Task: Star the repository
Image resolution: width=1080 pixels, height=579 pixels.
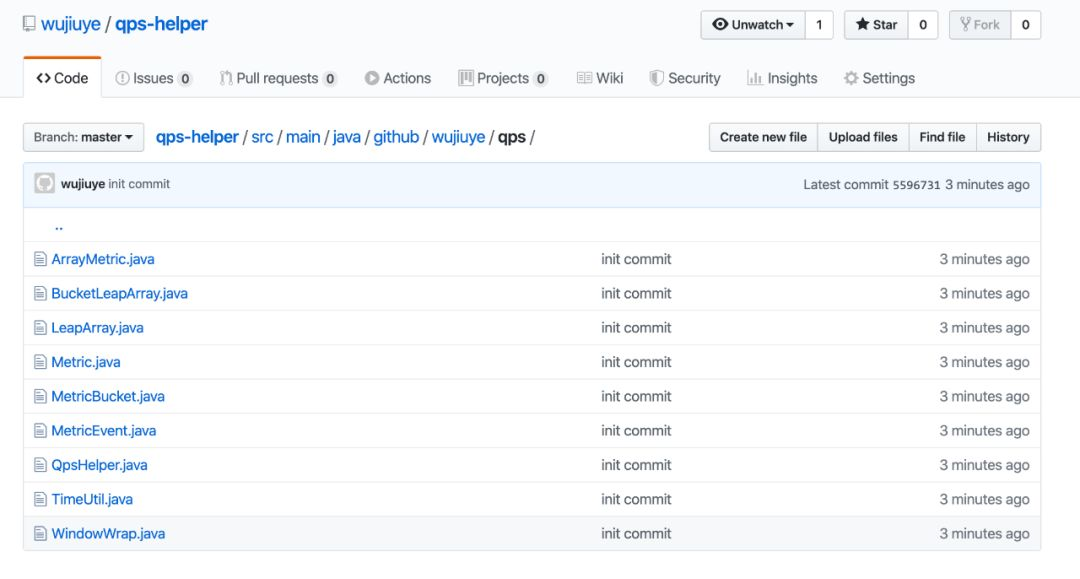Action: (x=876, y=25)
